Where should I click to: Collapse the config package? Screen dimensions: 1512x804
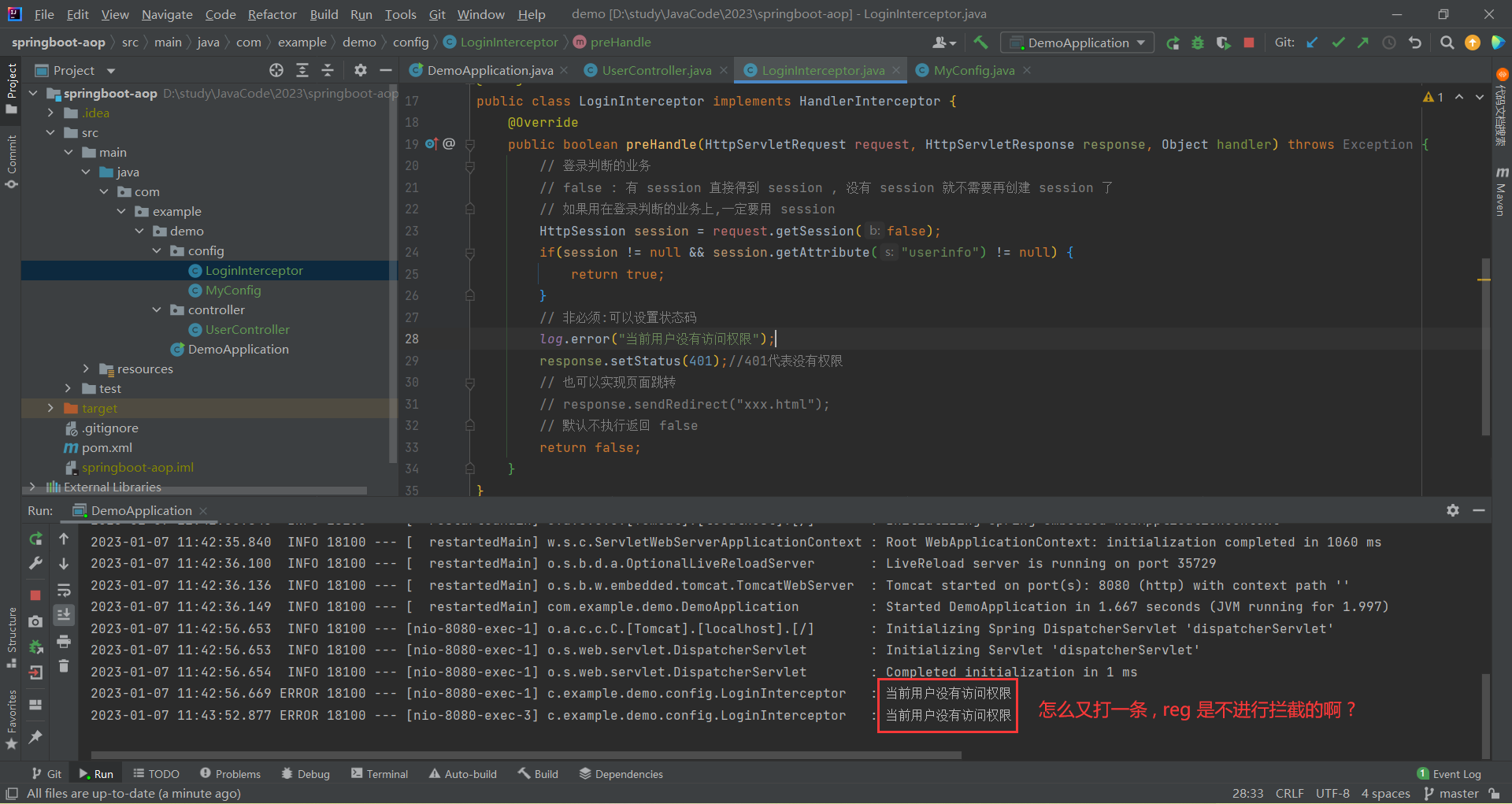[157, 251]
